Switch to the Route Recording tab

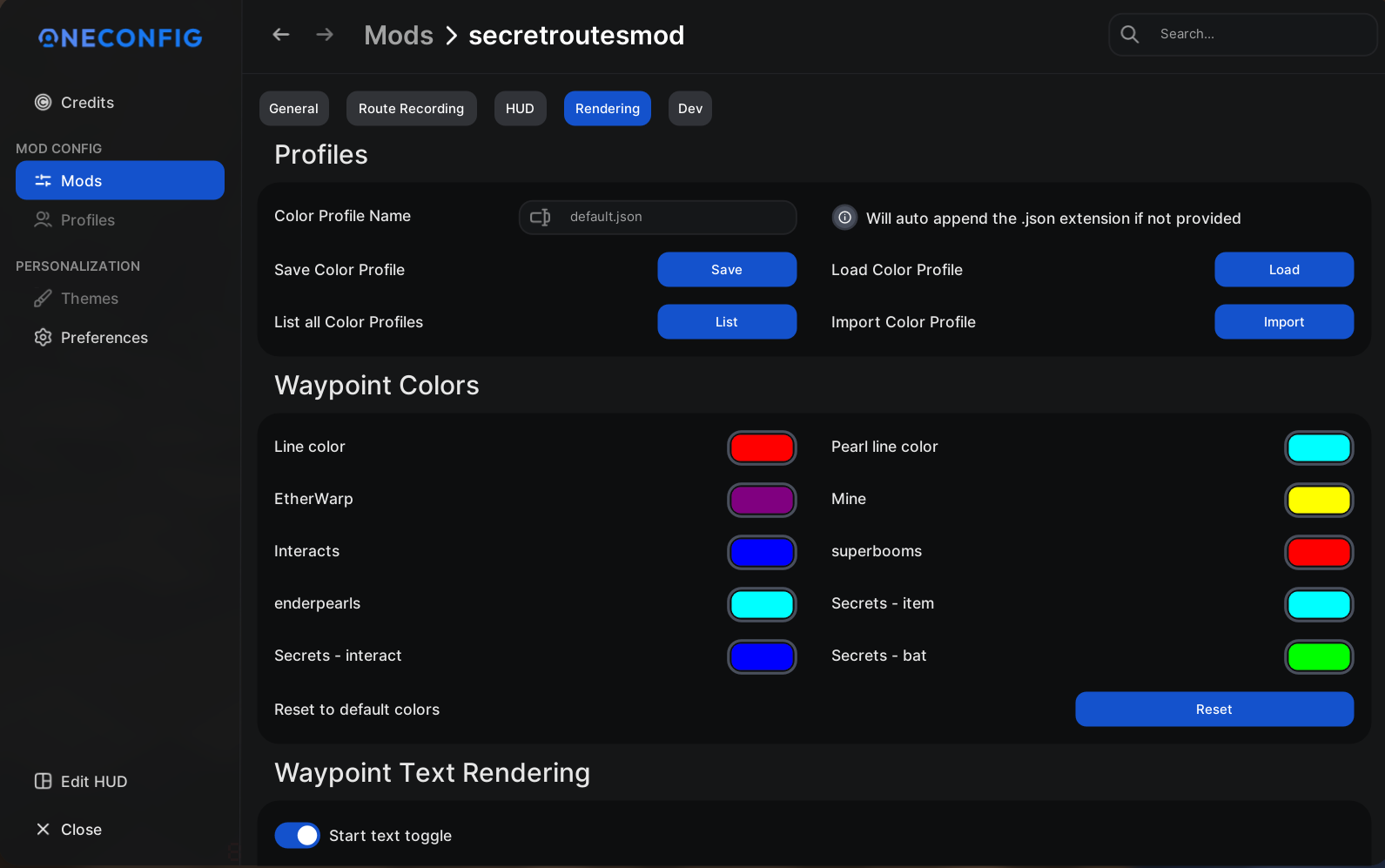[412, 109]
